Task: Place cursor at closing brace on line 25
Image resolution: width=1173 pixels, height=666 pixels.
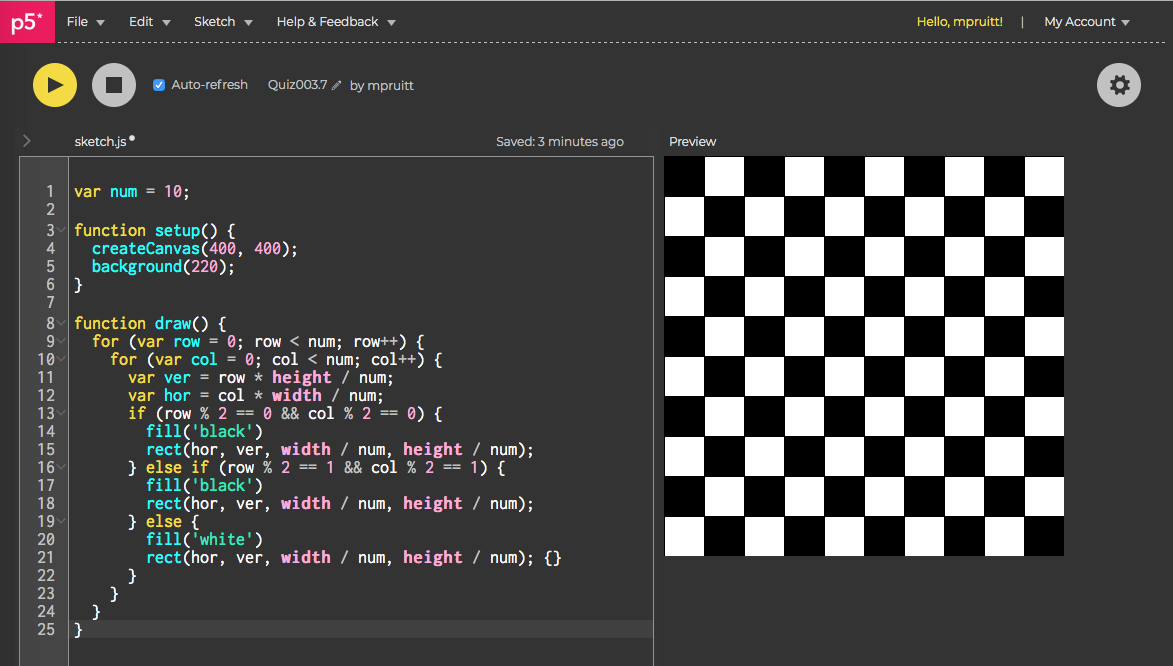Action: click(x=78, y=629)
